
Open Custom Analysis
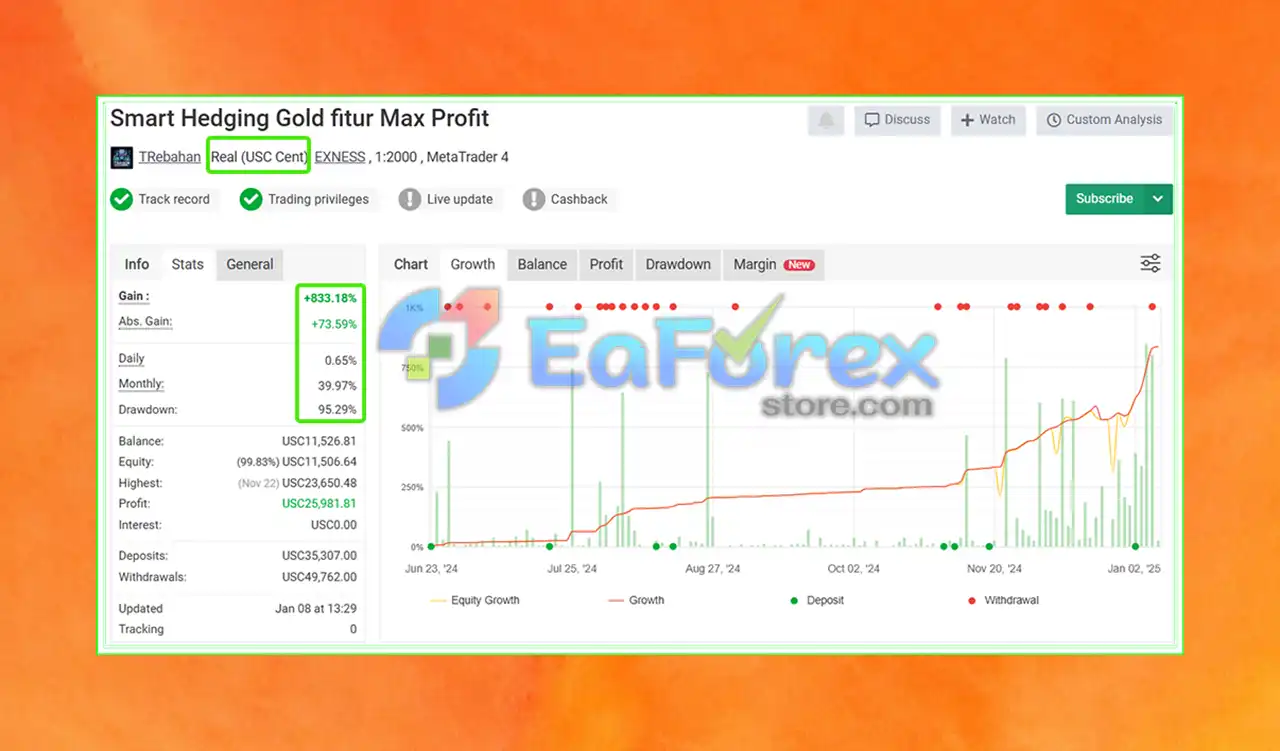tap(1104, 120)
